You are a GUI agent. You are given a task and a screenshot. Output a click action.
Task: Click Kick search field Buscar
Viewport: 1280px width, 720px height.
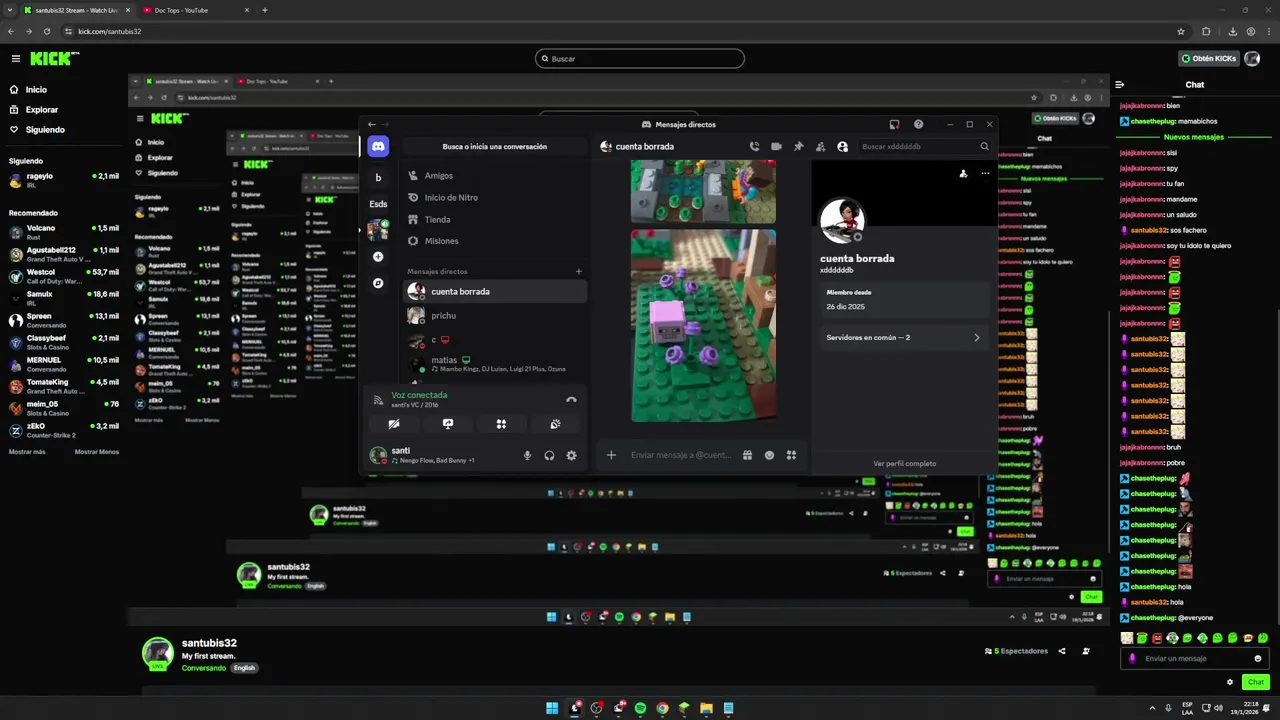(x=640, y=59)
